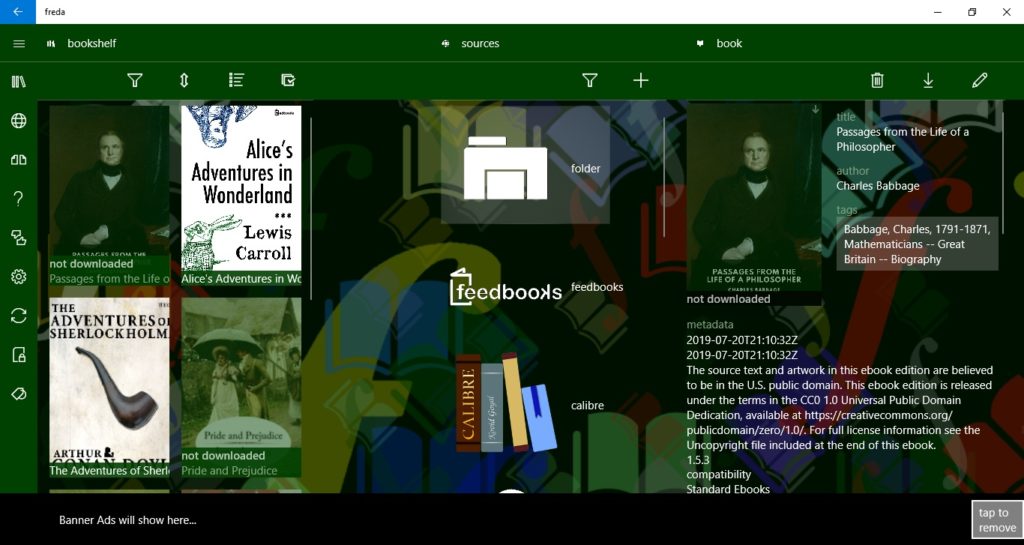Click the folder source label
The width and height of the screenshot is (1024, 545).
click(x=585, y=168)
